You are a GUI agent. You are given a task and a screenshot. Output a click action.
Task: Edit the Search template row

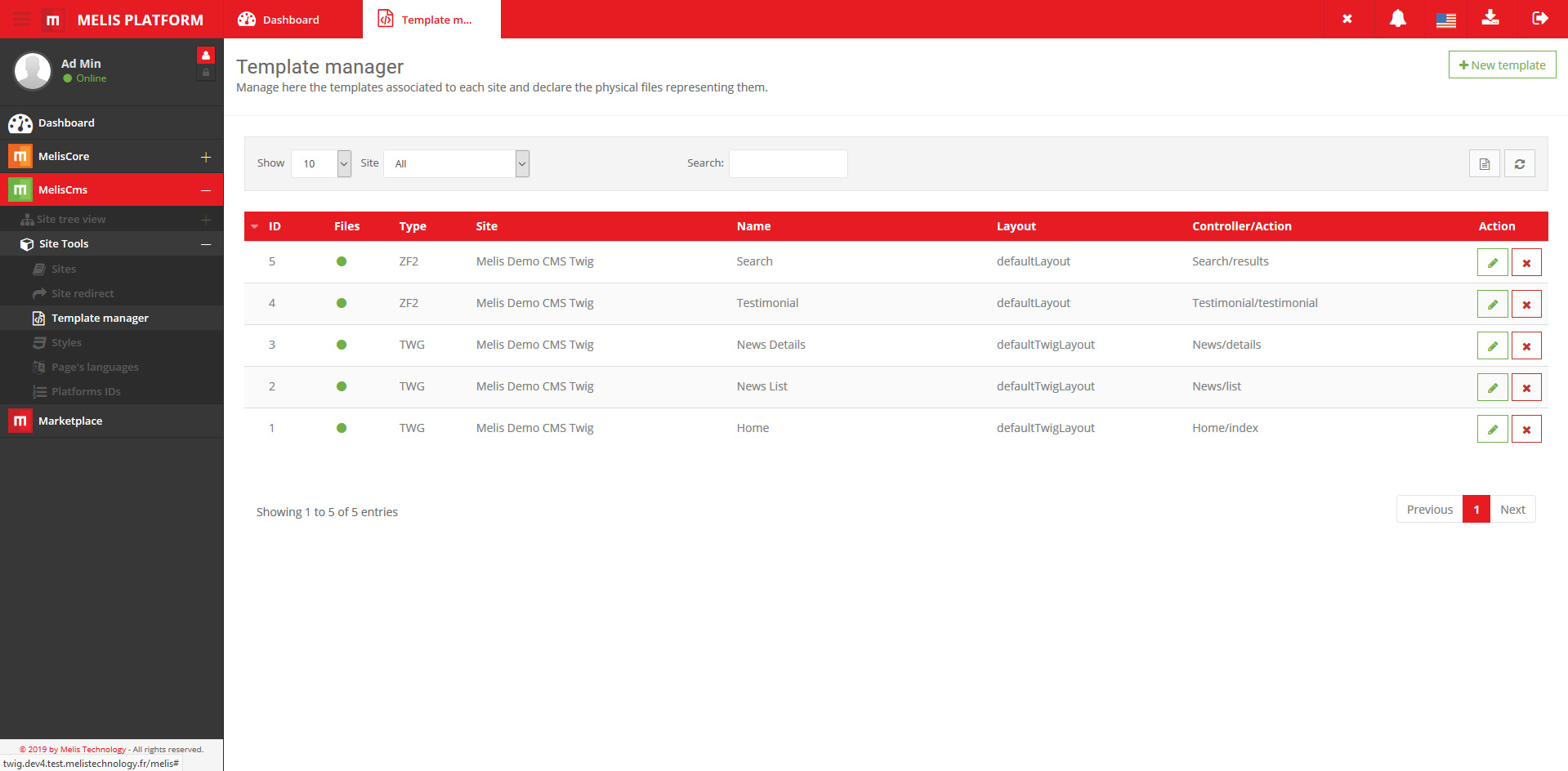pos(1492,263)
